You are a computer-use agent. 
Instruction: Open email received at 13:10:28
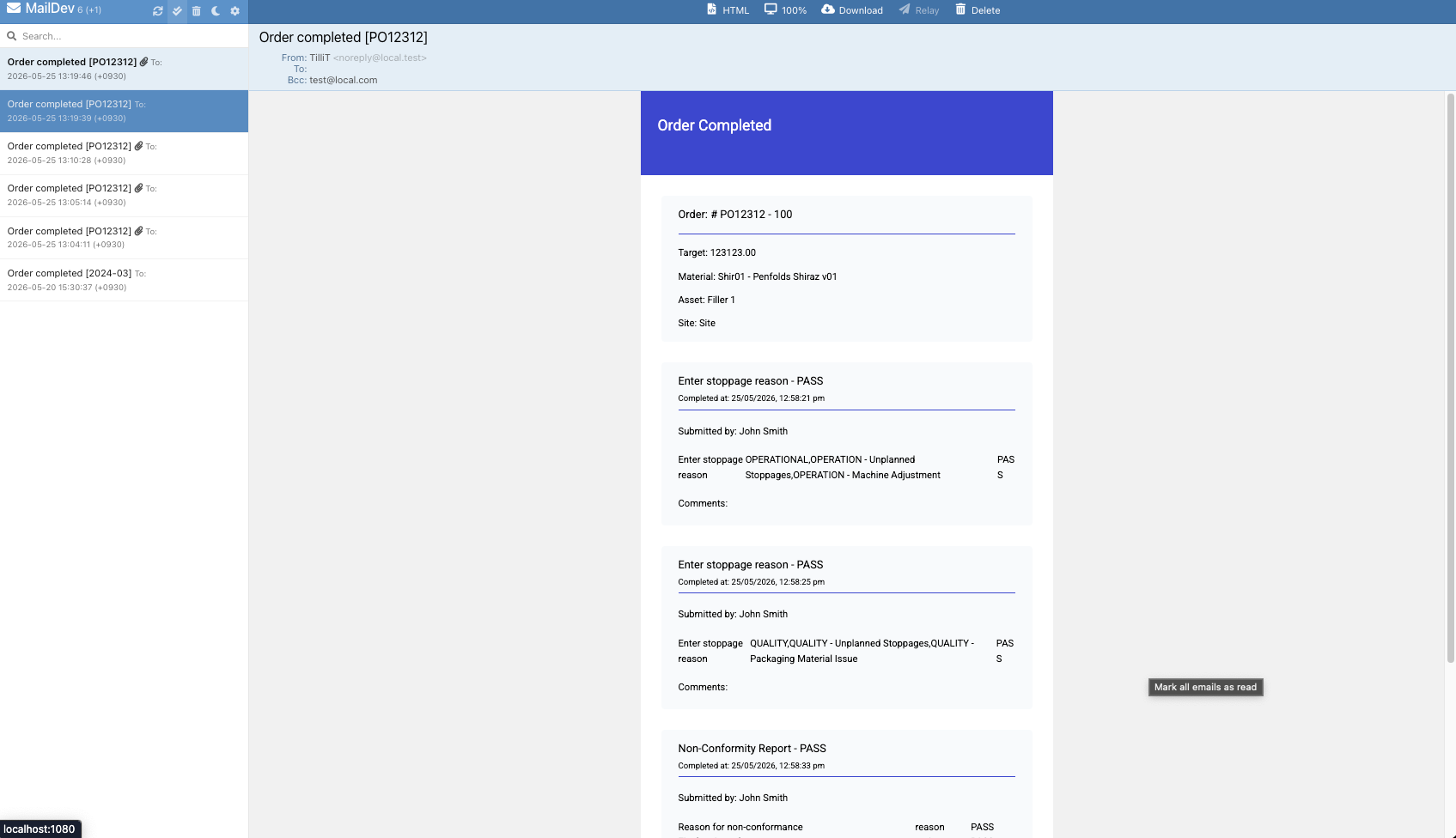point(124,153)
